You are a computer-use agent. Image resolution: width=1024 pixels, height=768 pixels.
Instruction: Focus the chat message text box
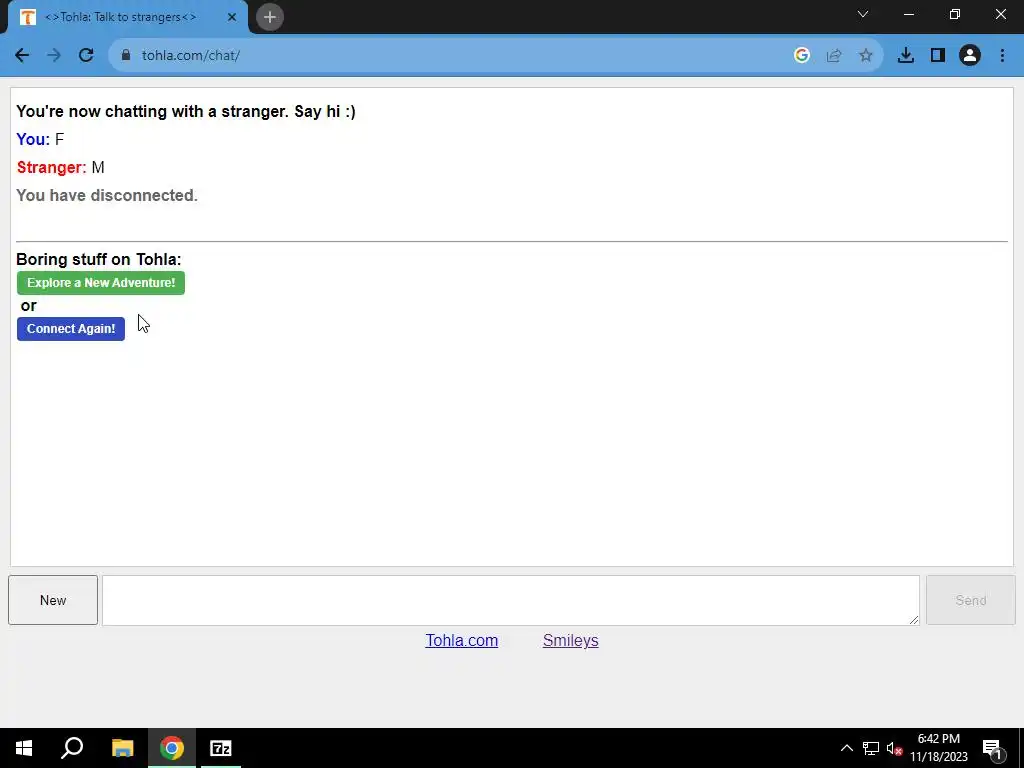(x=511, y=600)
